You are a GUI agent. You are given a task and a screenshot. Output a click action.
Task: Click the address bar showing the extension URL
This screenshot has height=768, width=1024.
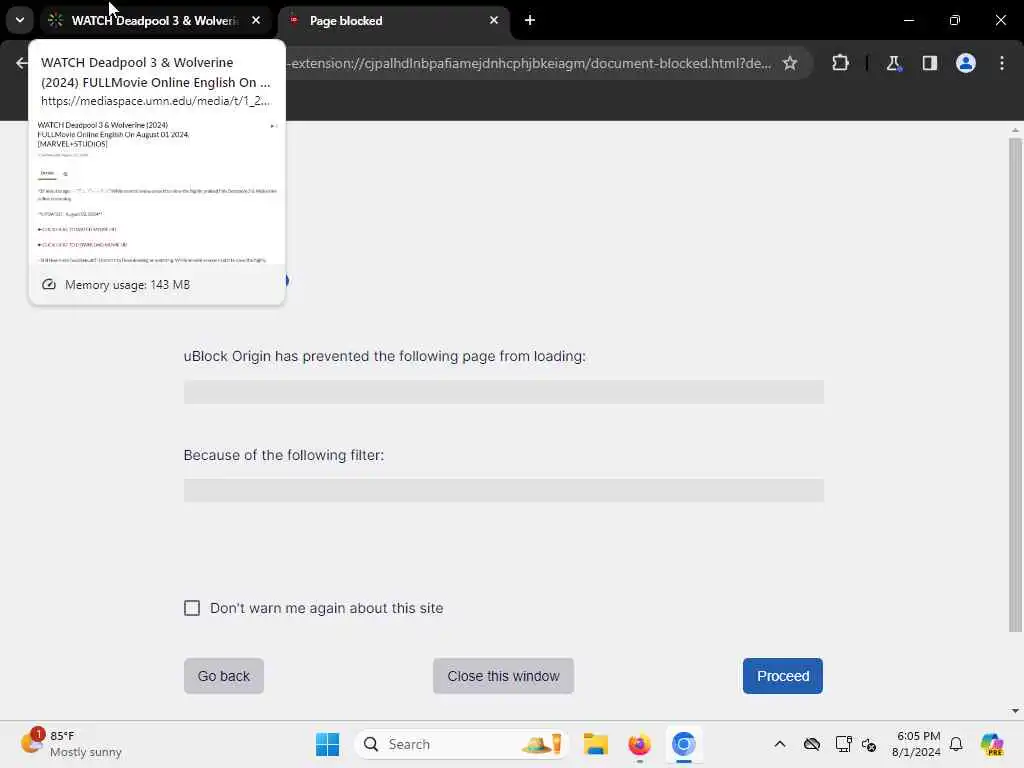[529, 63]
